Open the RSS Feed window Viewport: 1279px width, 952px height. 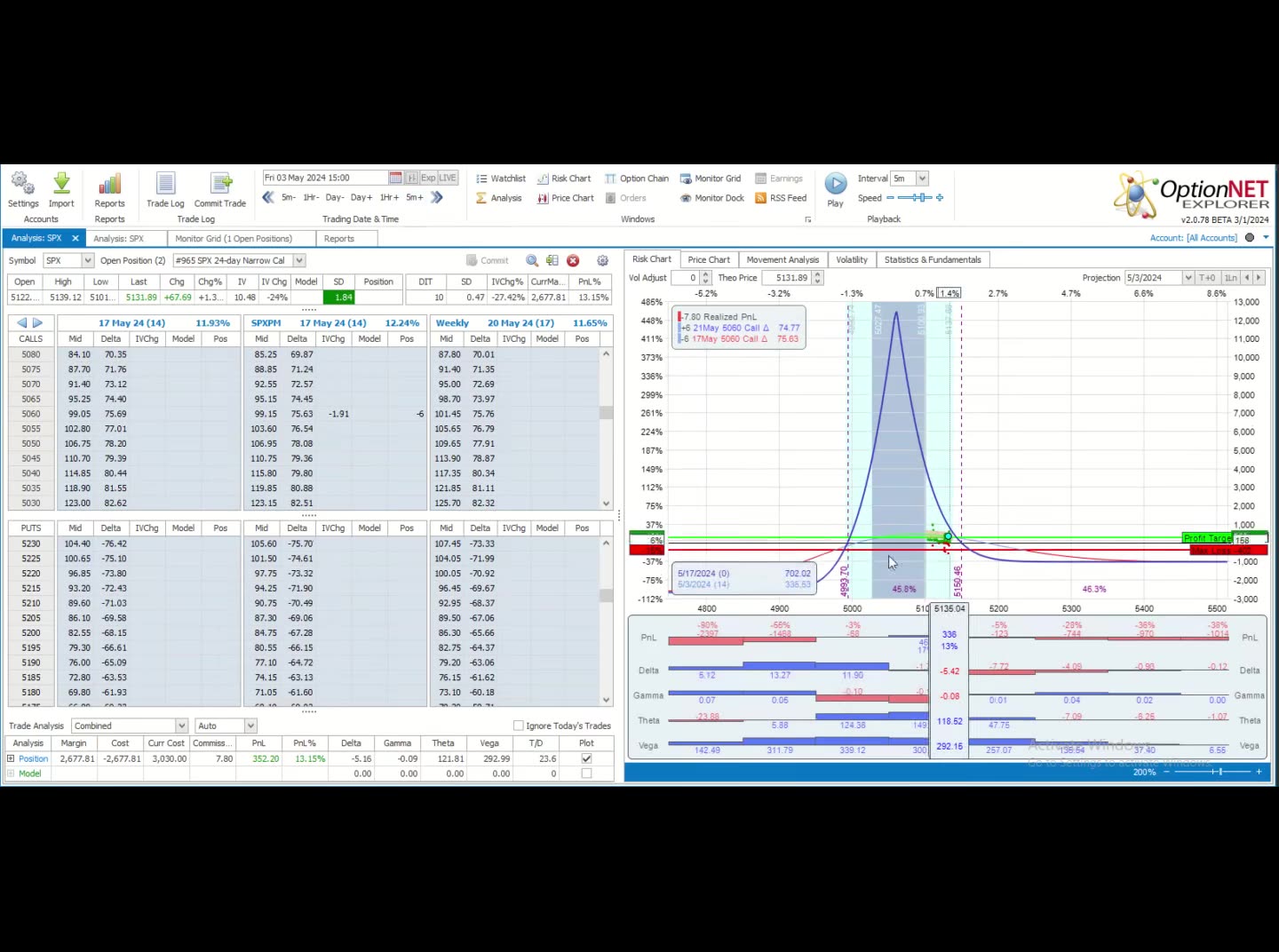coord(781,198)
